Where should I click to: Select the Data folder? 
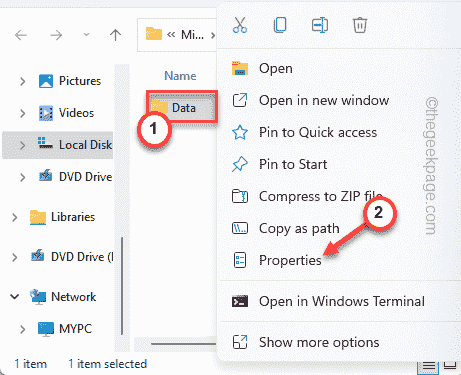182,107
